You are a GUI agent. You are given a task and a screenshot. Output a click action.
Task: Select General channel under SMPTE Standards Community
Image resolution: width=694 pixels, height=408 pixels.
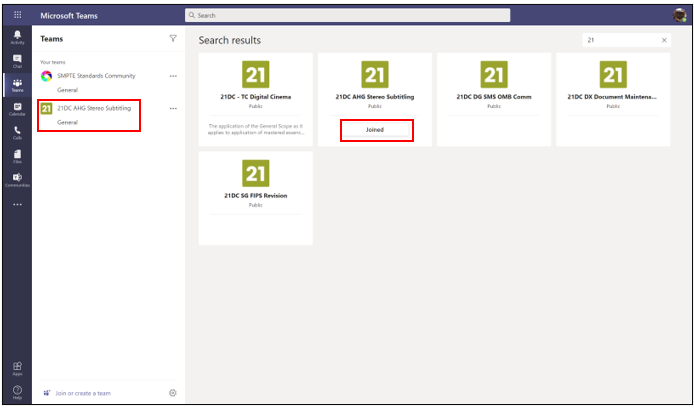click(68, 90)
